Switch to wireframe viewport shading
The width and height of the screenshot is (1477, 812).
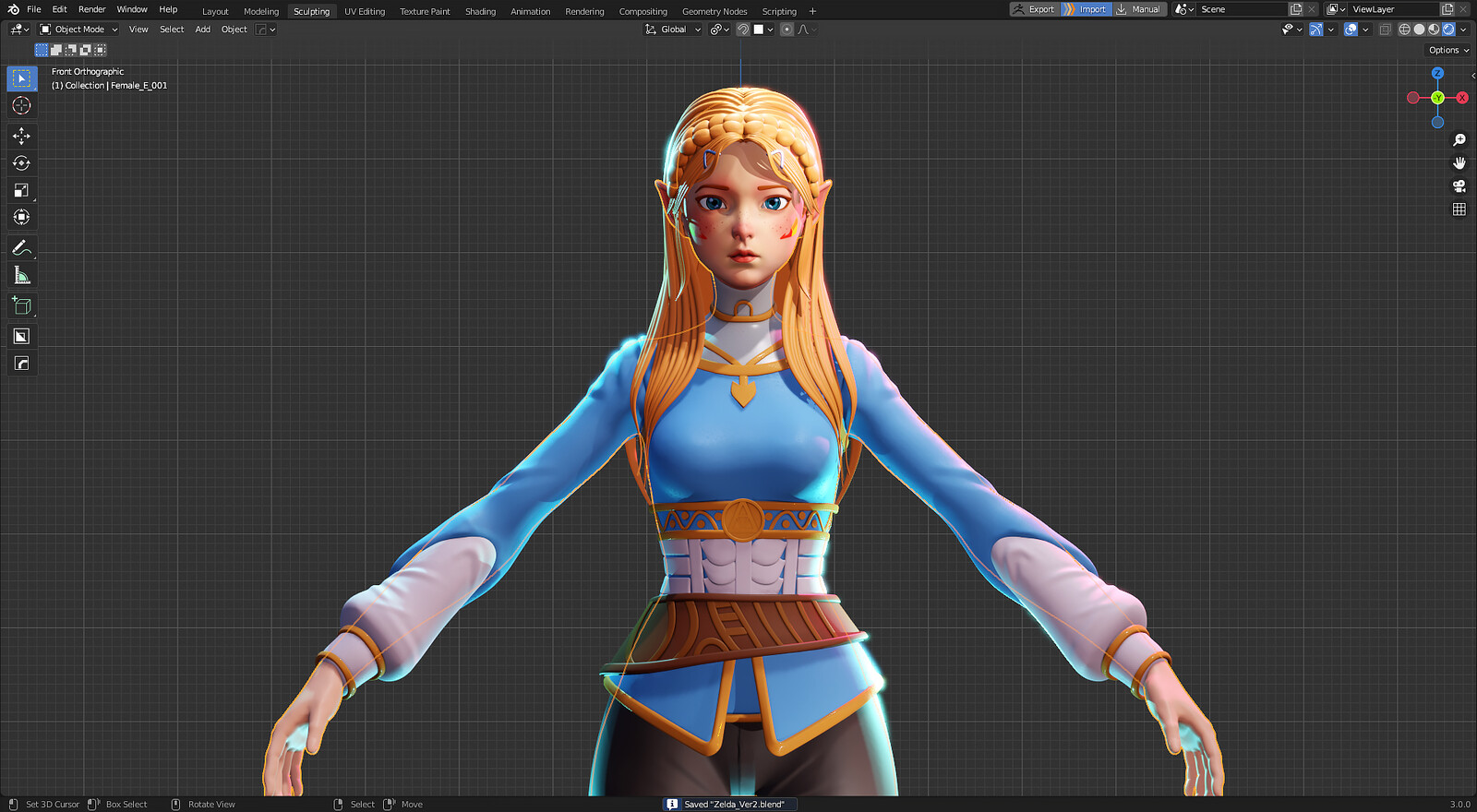tap(1405, 30)
